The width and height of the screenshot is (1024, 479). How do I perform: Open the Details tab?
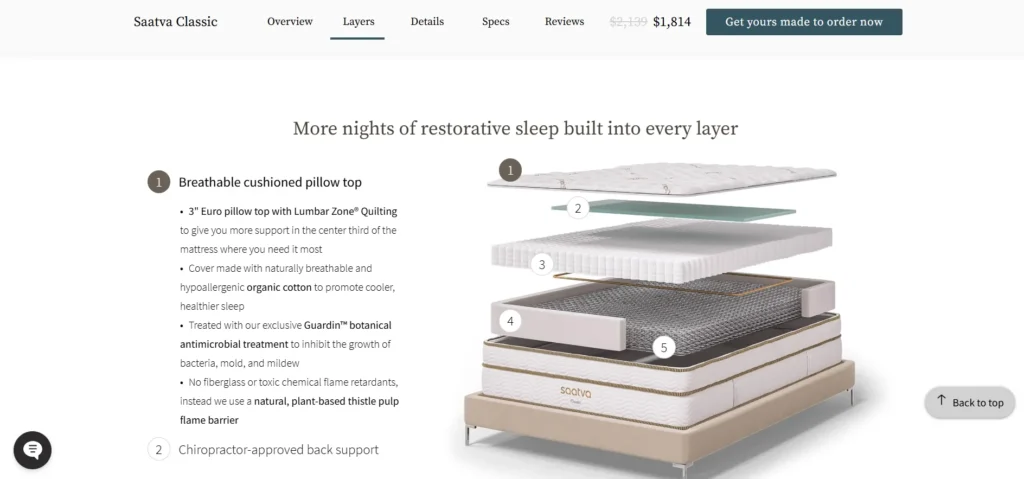pyautogui.click(x=427, y=22)
